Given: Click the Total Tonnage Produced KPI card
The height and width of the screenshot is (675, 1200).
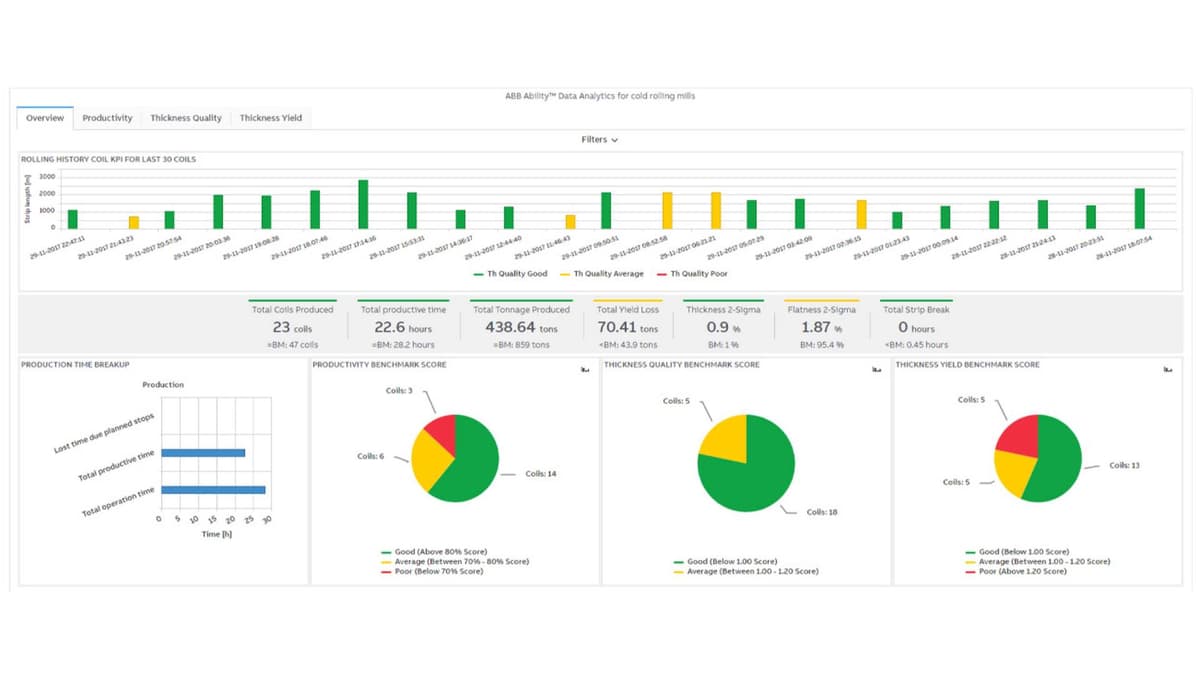Looking at the screenshot, I should pos(521,326).
